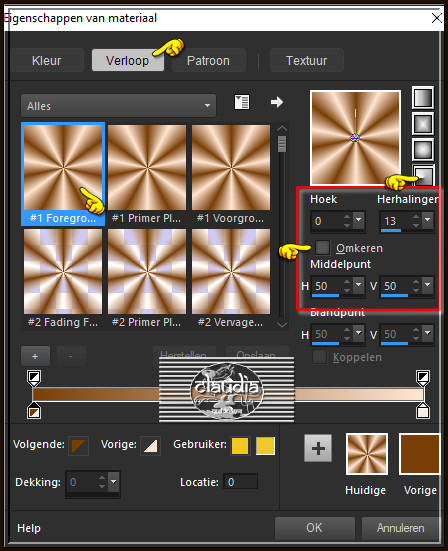Expand the Alles category dropdown
Screen dimensions: 448x551
pos(118,105)
